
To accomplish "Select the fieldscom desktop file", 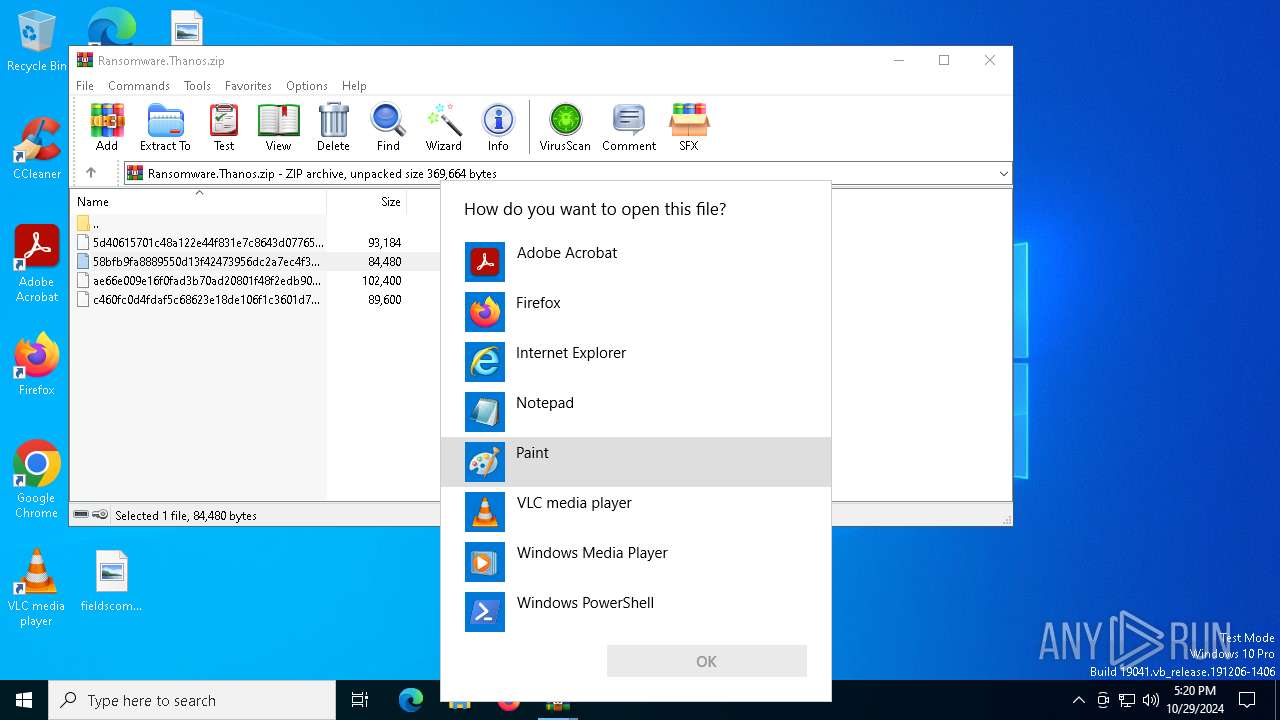I will click(111, 581).
